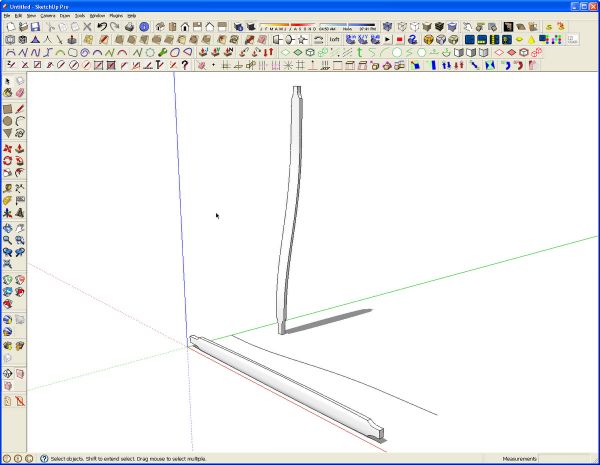The width and height of the screenshot is (600, 465).
Task: Adjust the shadow time-of-day slider
Action: [x=347, y=26]
